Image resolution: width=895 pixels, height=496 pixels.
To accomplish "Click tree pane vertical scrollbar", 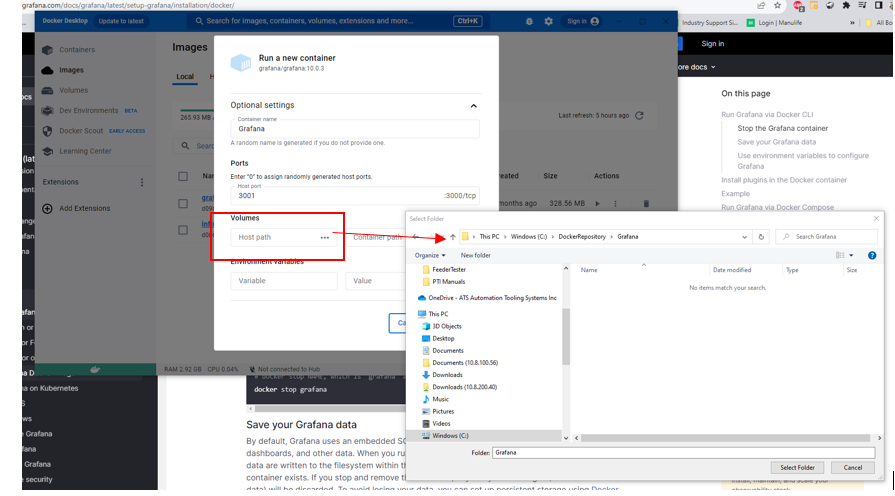I will click(566, 337).
